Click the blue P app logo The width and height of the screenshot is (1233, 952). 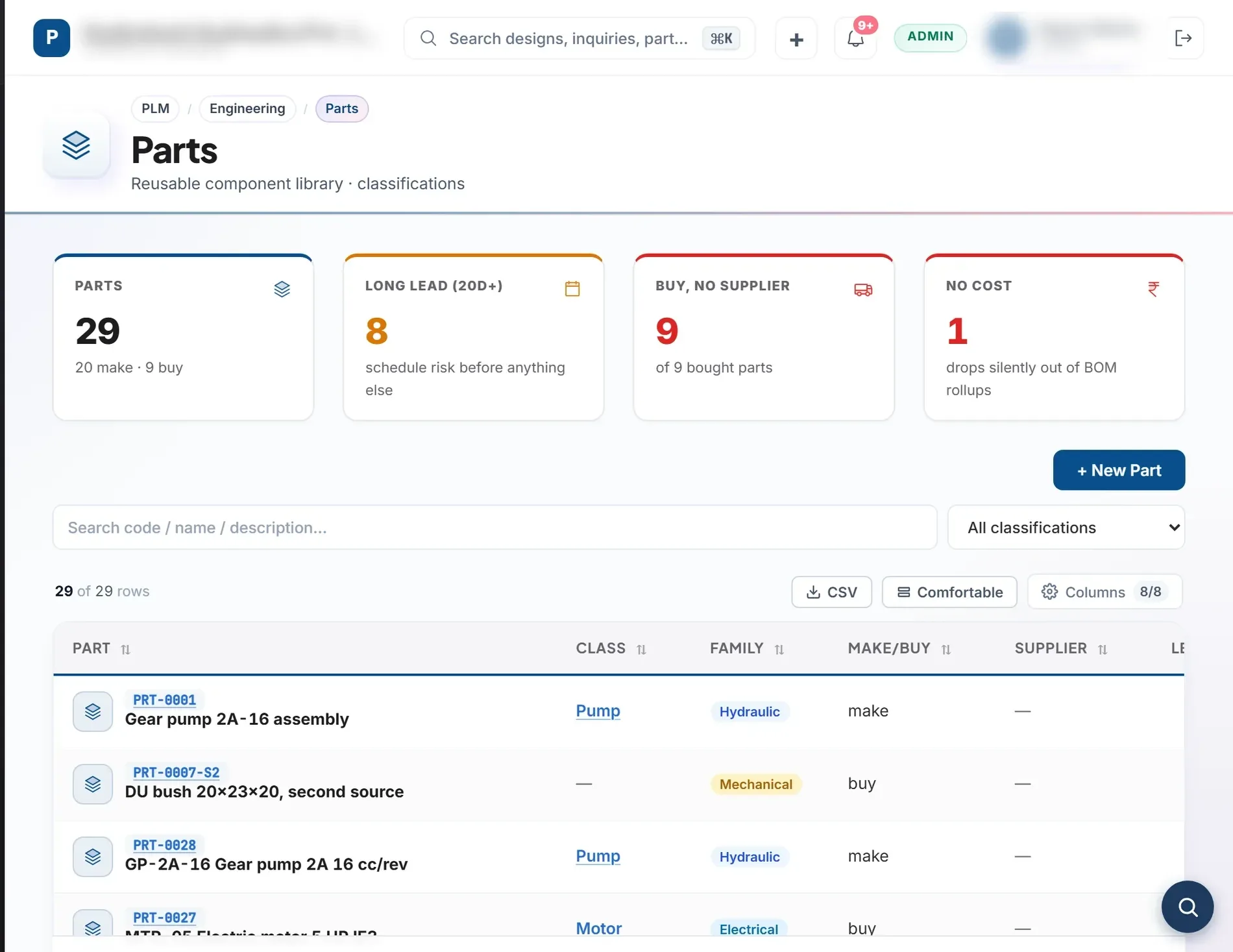pyautogui.click(x=52, y=38)
